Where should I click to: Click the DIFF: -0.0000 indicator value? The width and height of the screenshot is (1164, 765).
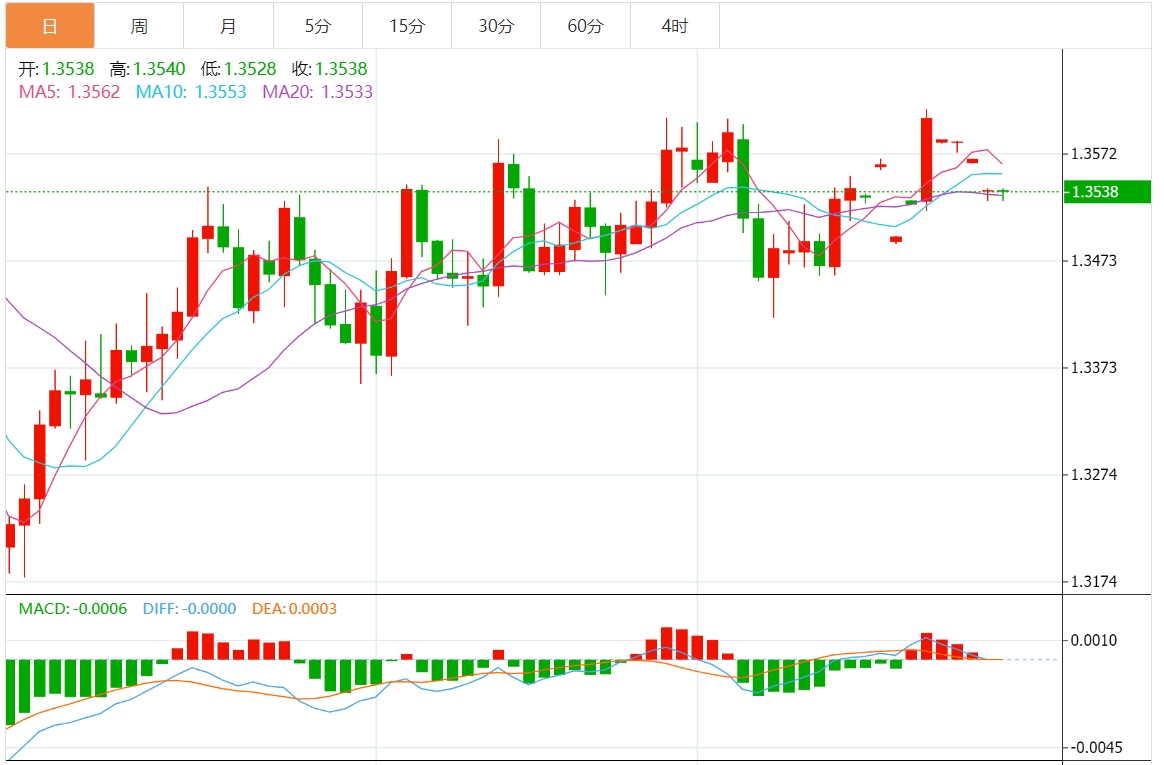click(189, 608)
